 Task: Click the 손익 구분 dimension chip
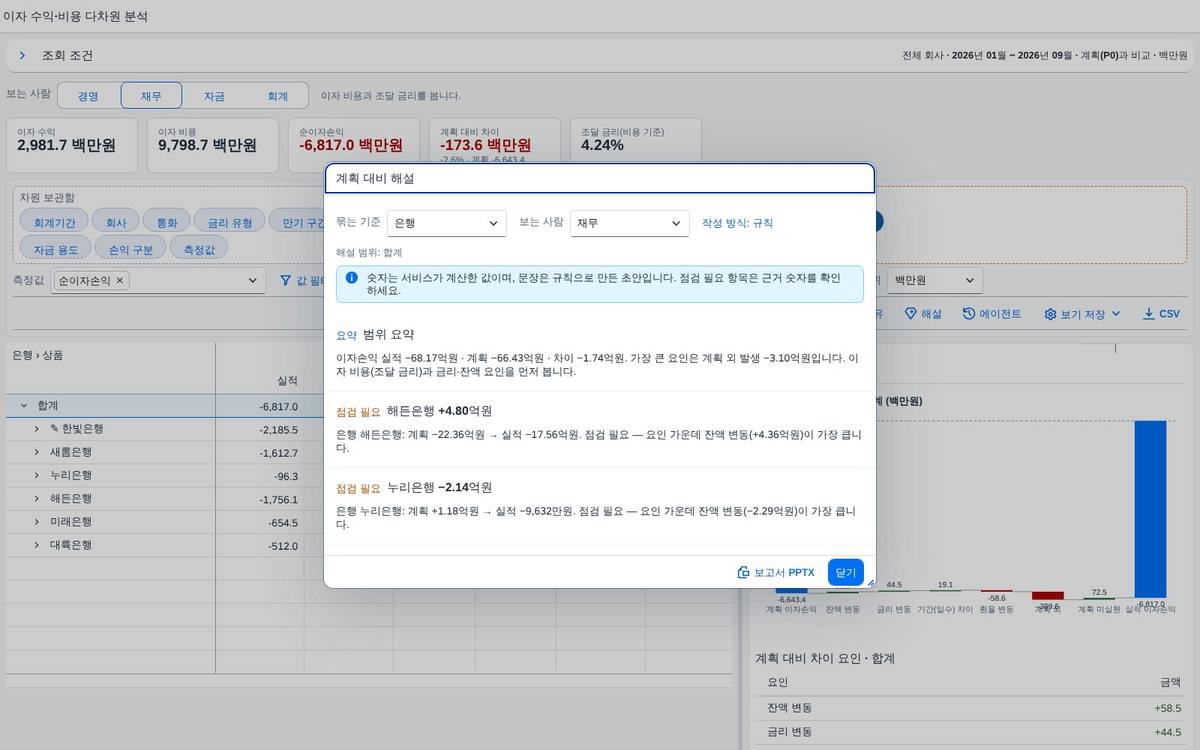[x=131, y=249]
